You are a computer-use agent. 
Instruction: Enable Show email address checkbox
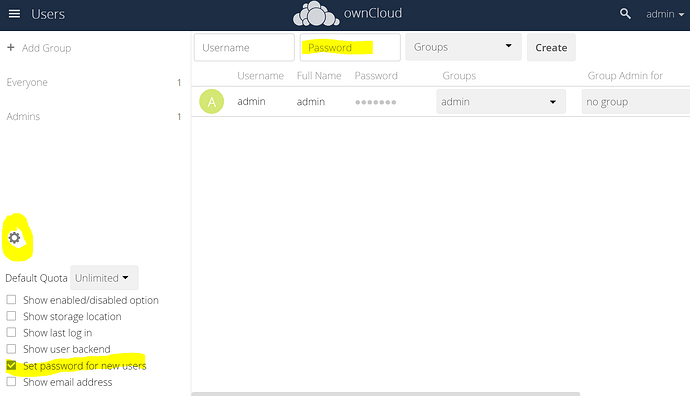[11, 381]
